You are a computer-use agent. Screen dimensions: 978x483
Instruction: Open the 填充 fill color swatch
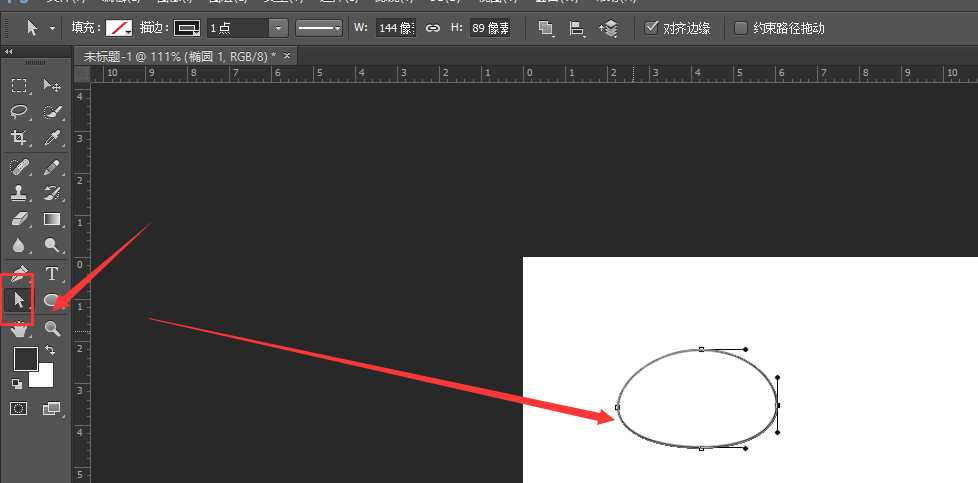(119, 28)
